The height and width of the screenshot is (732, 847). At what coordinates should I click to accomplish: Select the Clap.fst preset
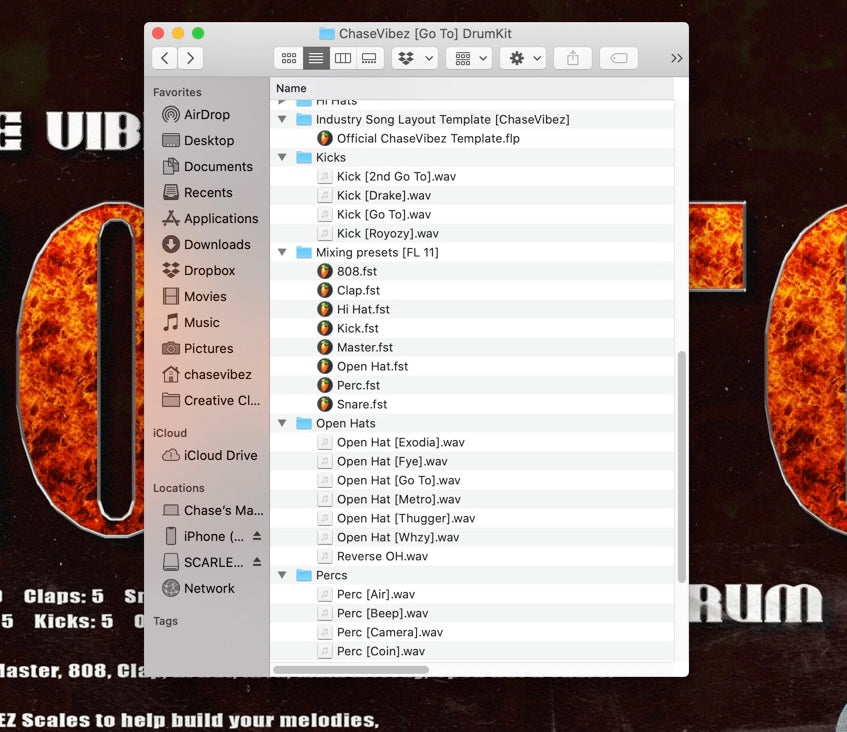click(472, 290)
